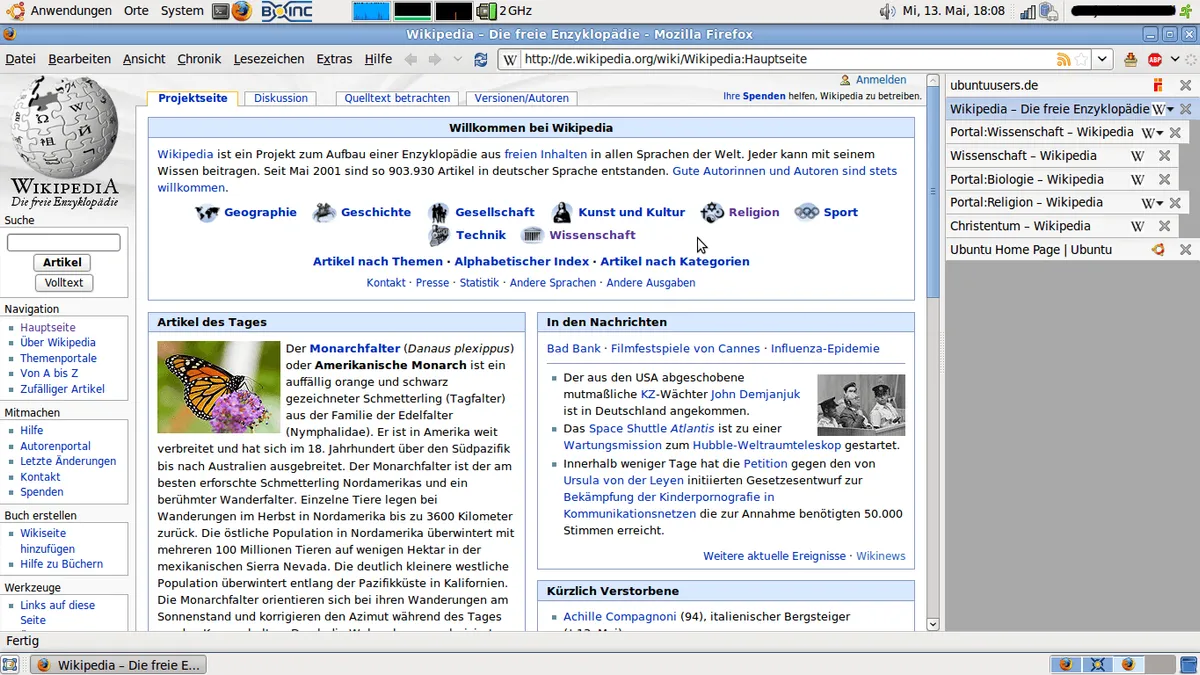
Task: Launch Firefox from the top panel icon
Action: click(x=241, y=11)
